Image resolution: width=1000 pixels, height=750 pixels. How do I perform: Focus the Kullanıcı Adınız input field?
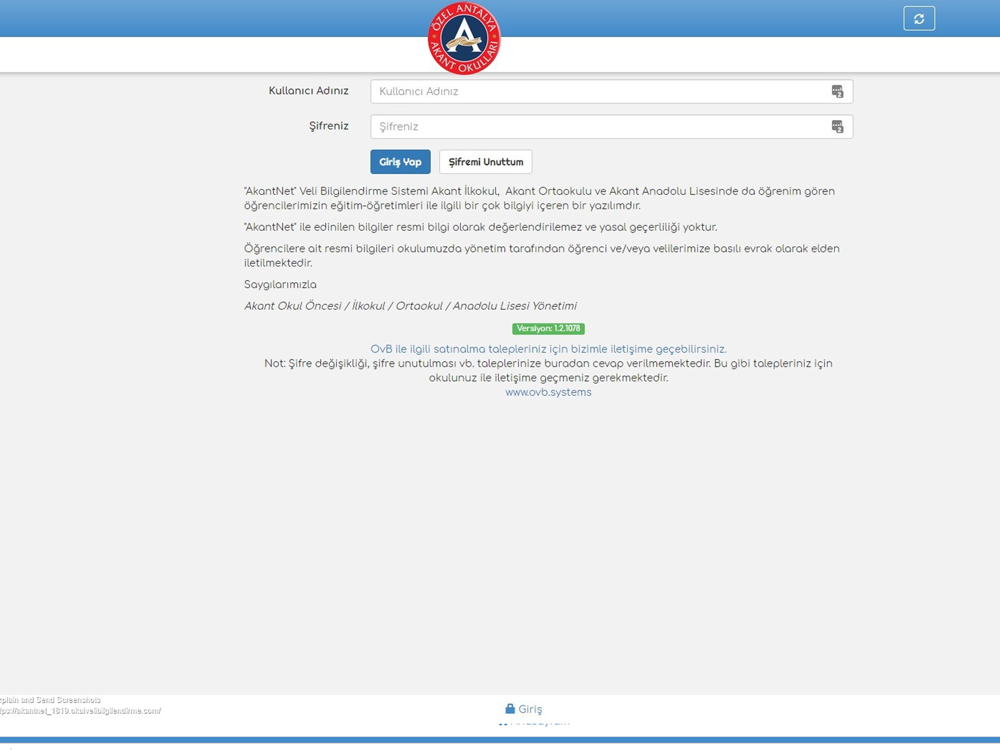(612, 91)
